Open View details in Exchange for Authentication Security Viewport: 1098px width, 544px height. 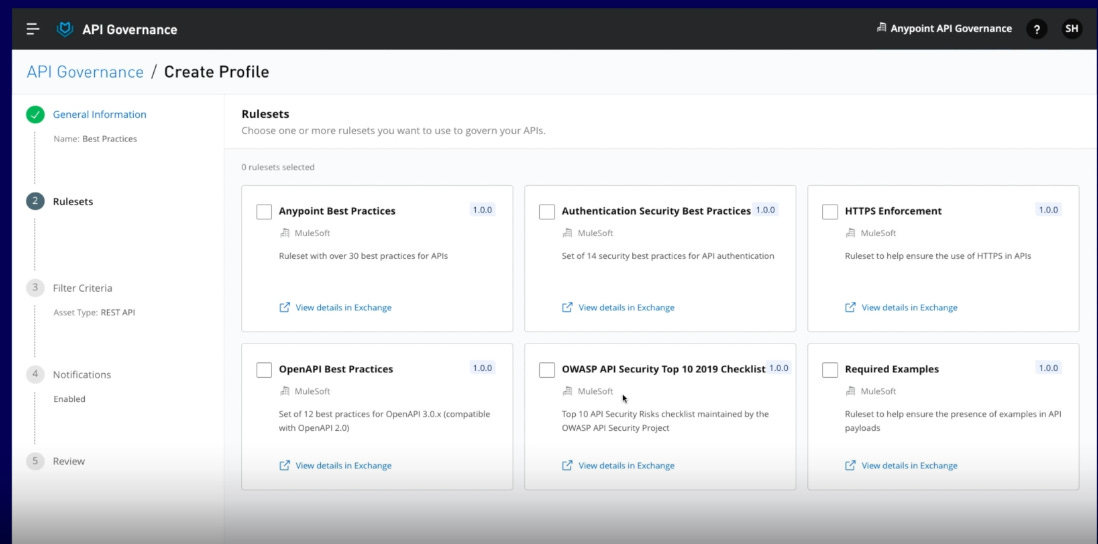626,307
